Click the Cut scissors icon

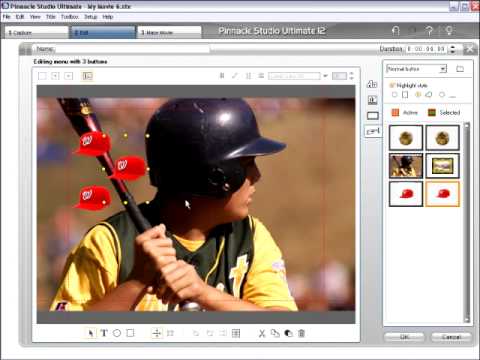point(262,333)
